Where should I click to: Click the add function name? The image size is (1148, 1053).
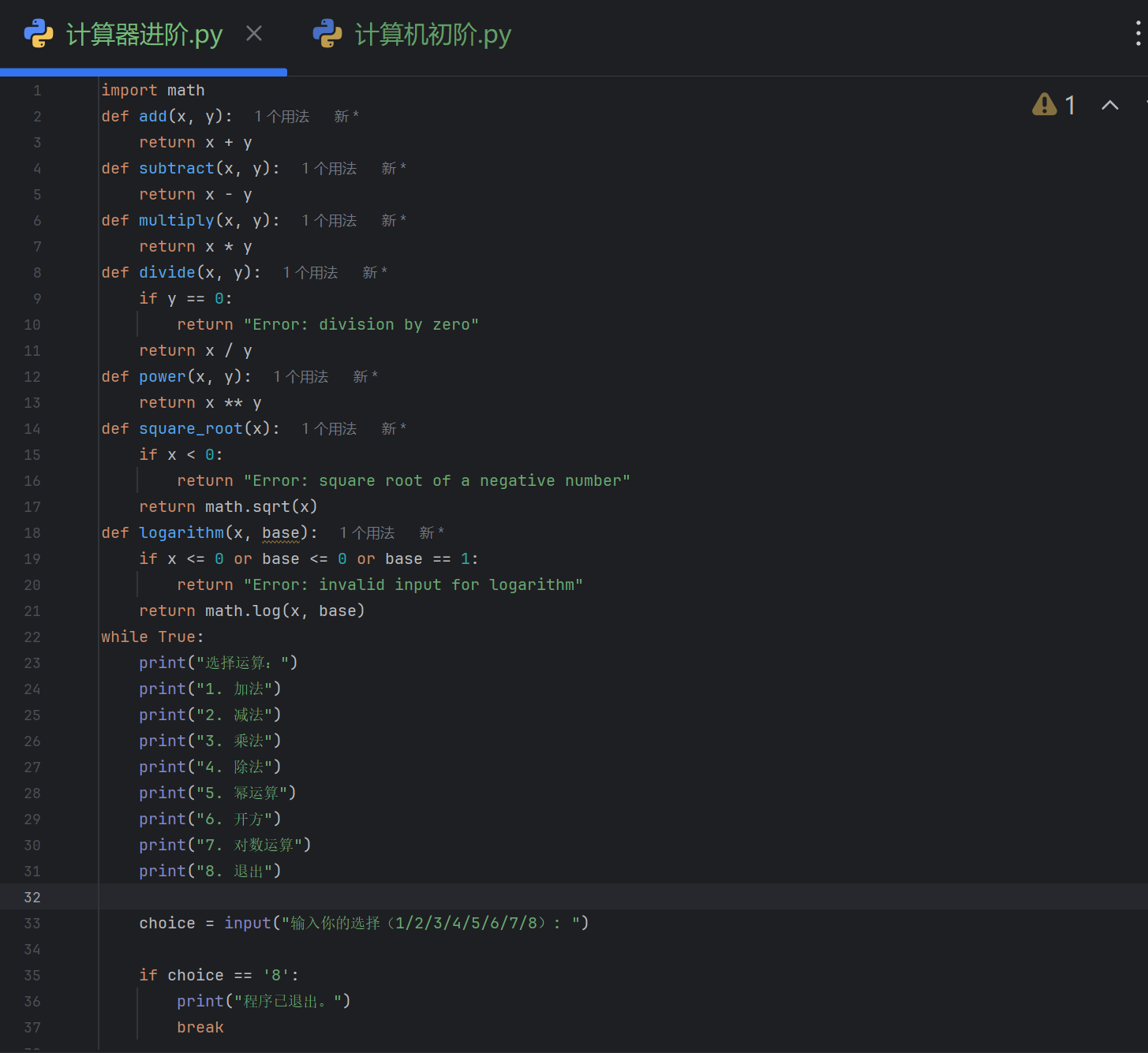click(153, 117)
